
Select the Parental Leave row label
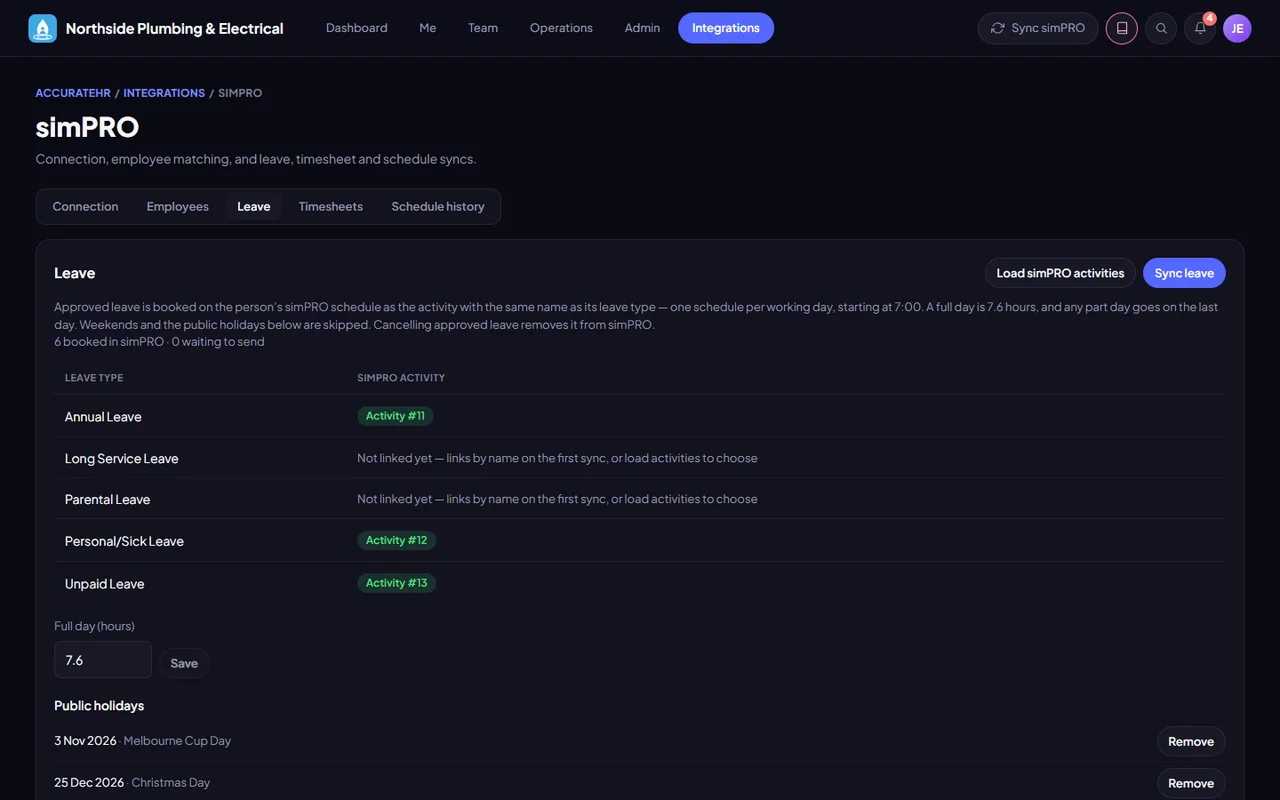coord(108,500)
